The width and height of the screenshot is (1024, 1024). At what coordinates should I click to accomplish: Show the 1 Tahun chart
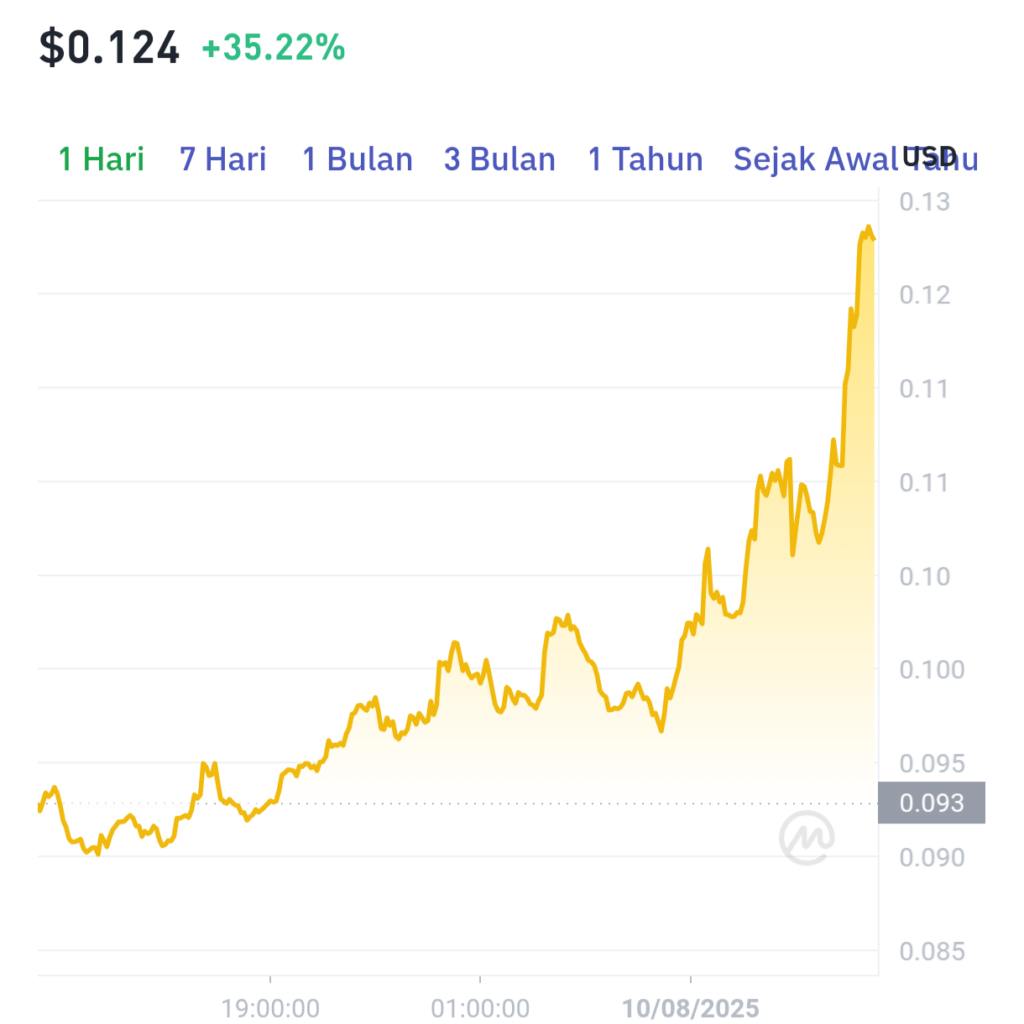click(645, 159)
